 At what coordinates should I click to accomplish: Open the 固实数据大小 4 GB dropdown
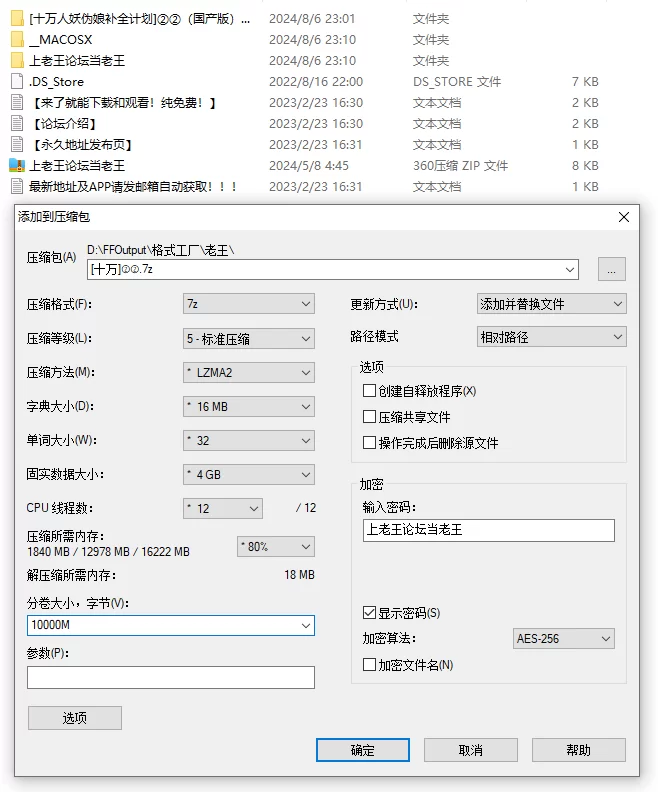click(x=248, y=474)
